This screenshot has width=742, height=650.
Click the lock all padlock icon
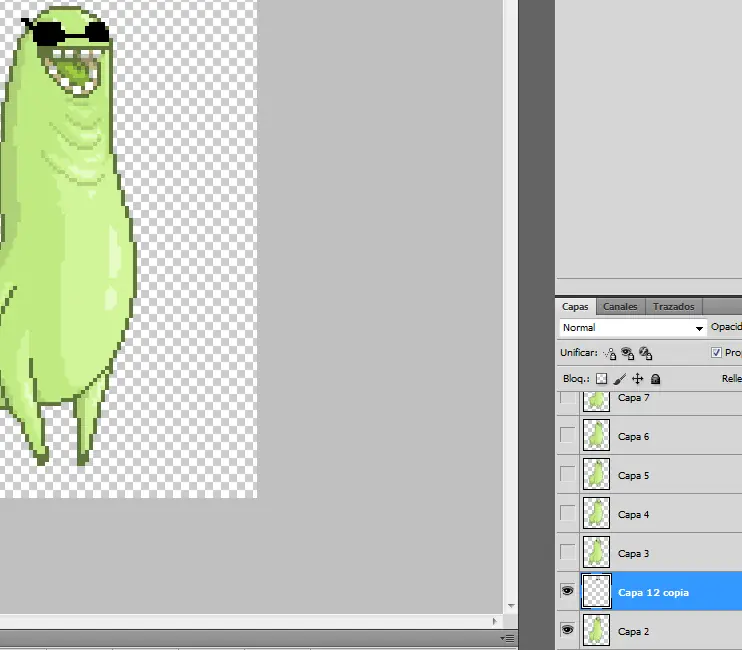655,379
